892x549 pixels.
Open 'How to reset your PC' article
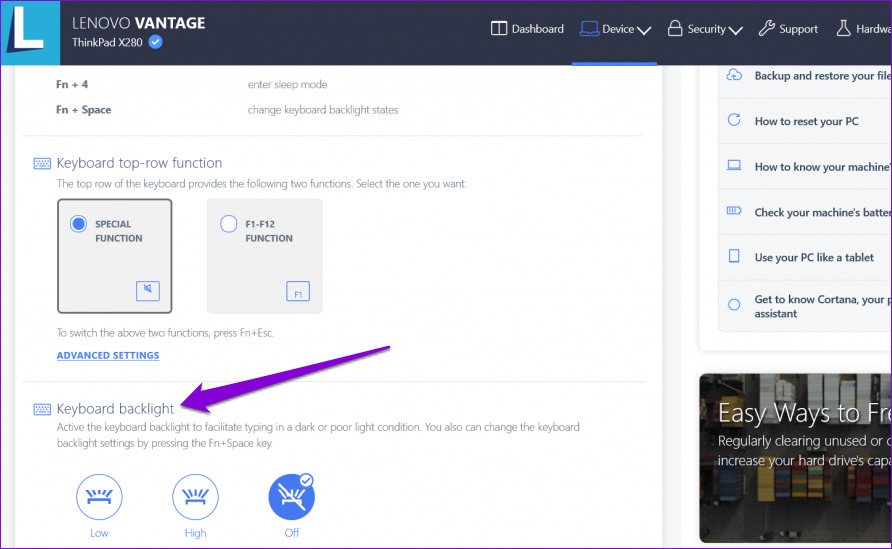point(805,121)
